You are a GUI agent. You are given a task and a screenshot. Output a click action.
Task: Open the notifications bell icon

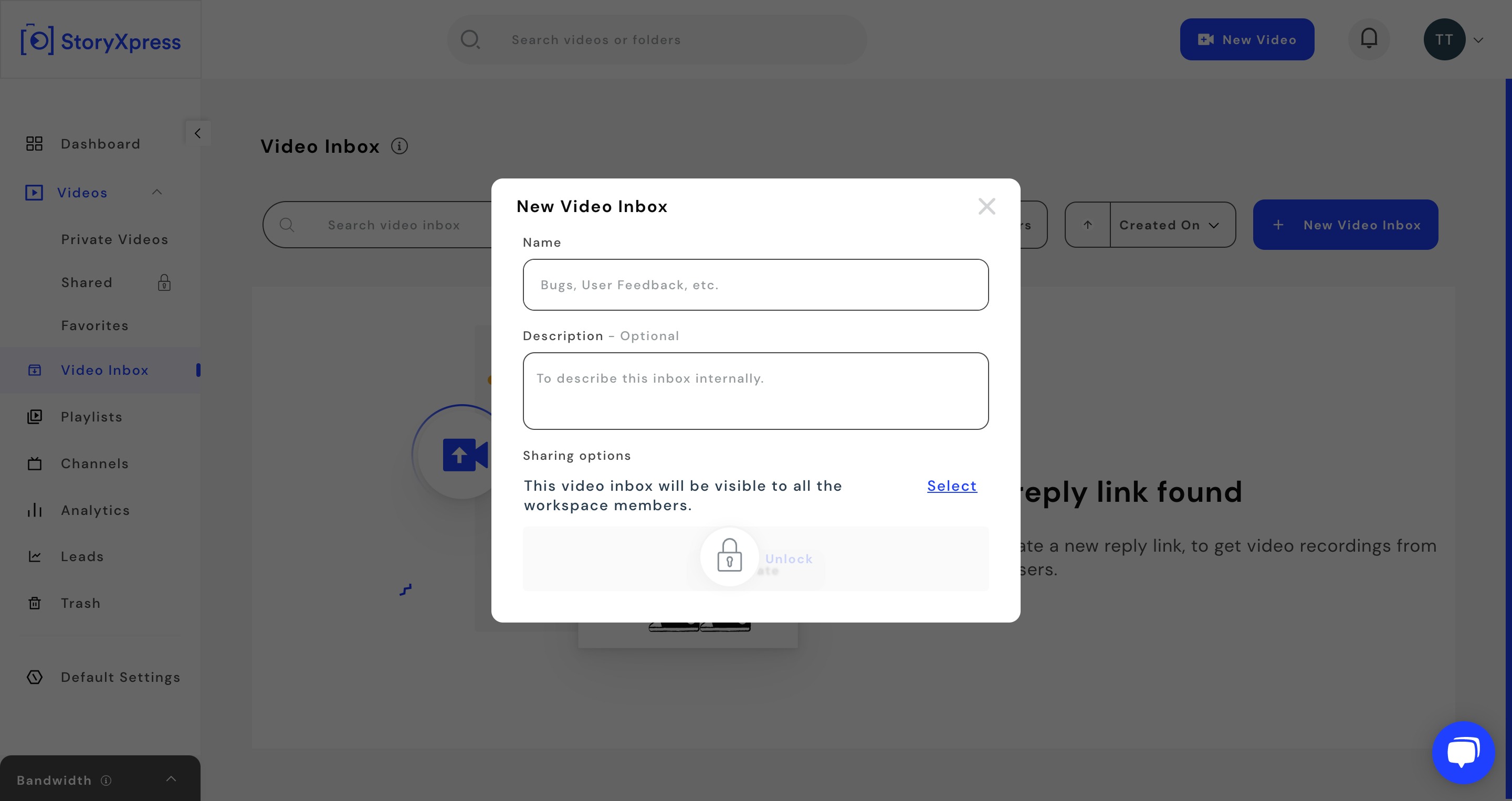point(1369,39)
